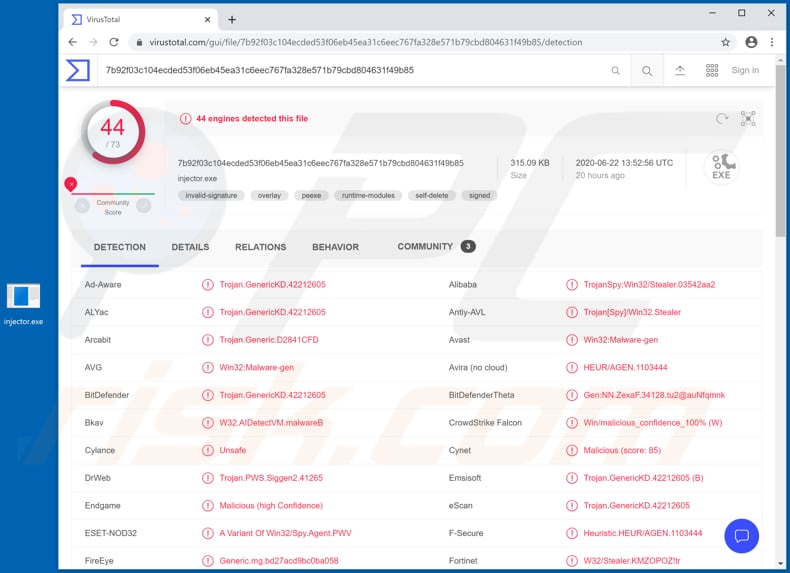Reload the page with refresh icon
The image size is (790, 573).
(x=114, y=42)
